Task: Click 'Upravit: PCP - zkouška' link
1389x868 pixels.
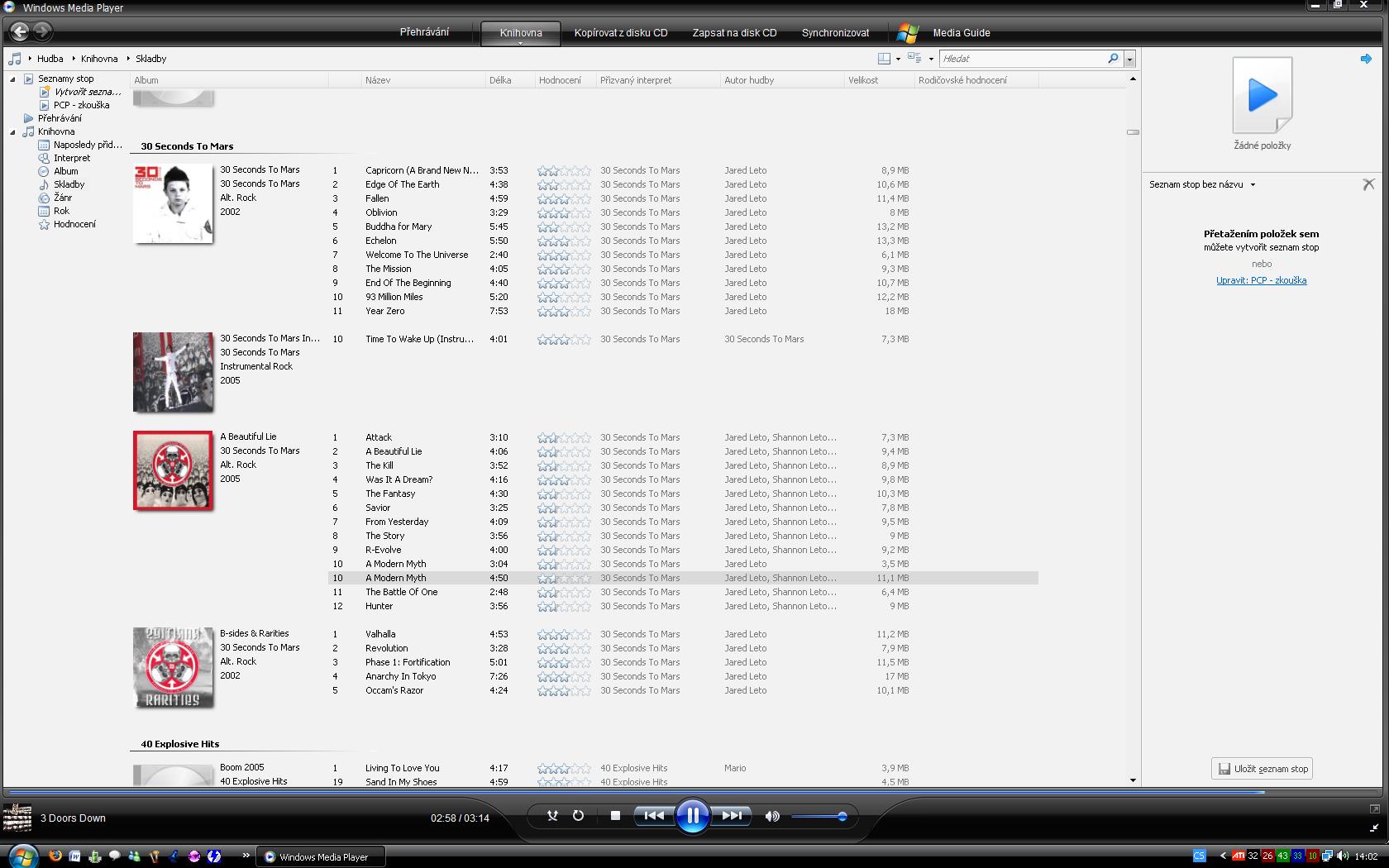Action: 1261,280
